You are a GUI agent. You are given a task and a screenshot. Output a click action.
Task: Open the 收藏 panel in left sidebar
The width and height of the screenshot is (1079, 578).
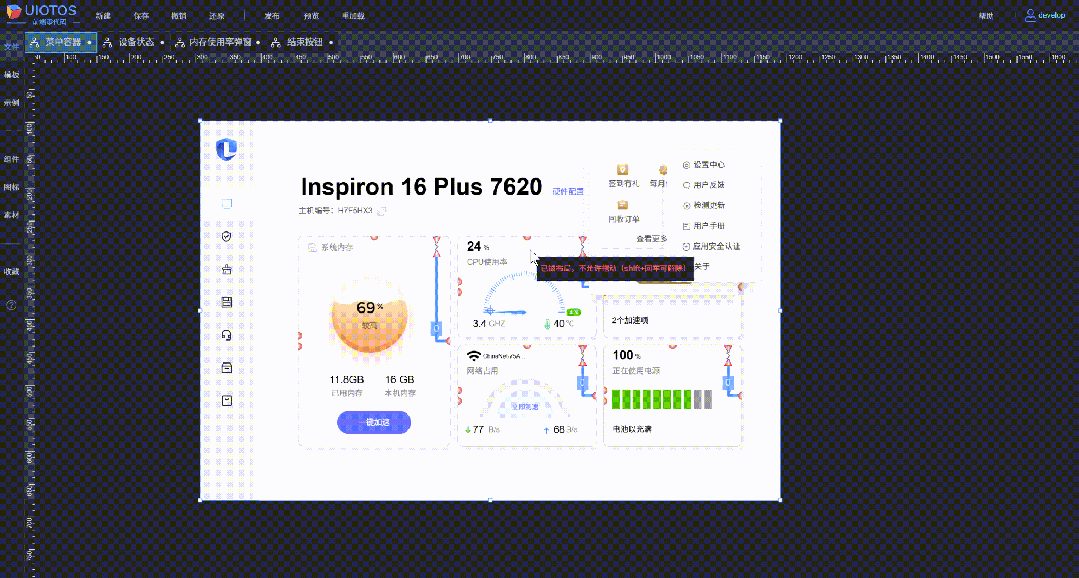[11, 272]
